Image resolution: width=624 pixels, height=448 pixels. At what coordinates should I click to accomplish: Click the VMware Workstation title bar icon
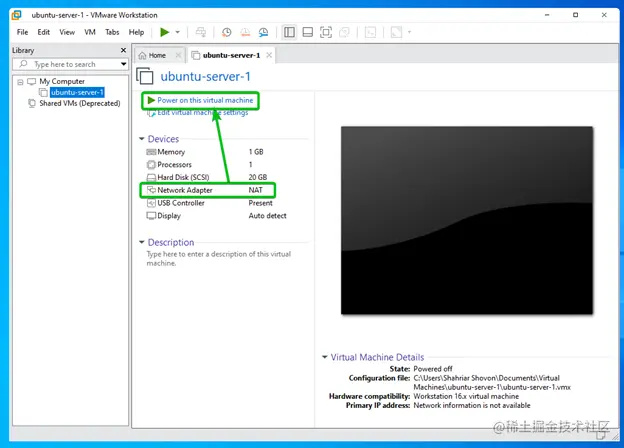(16, 15)
